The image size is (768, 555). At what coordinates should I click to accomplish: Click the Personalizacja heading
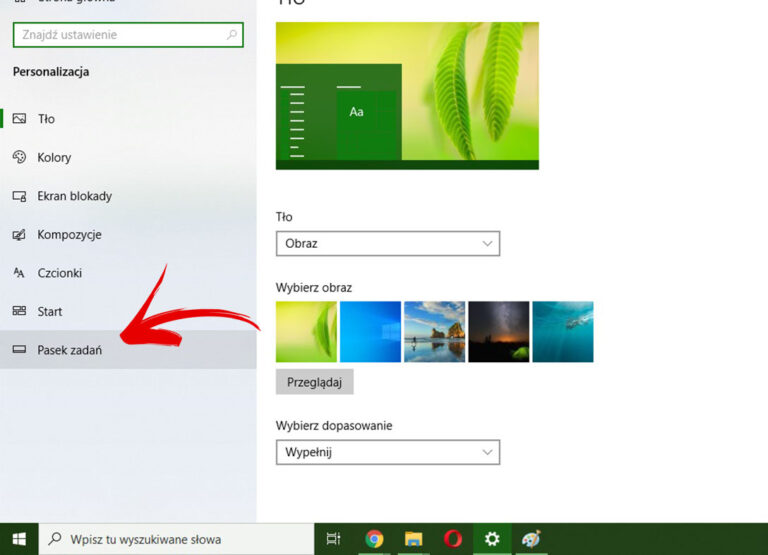[51, 72]
